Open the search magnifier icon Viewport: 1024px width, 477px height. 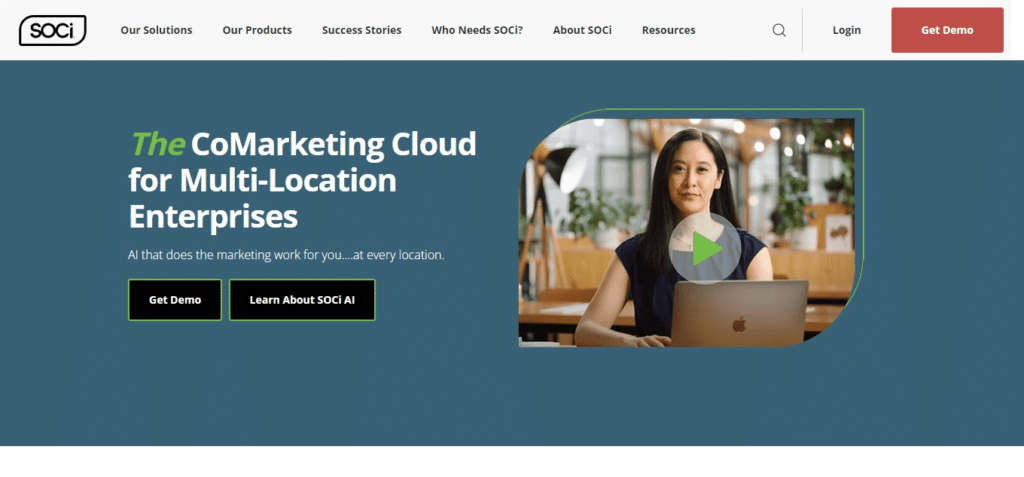(779, 30)
